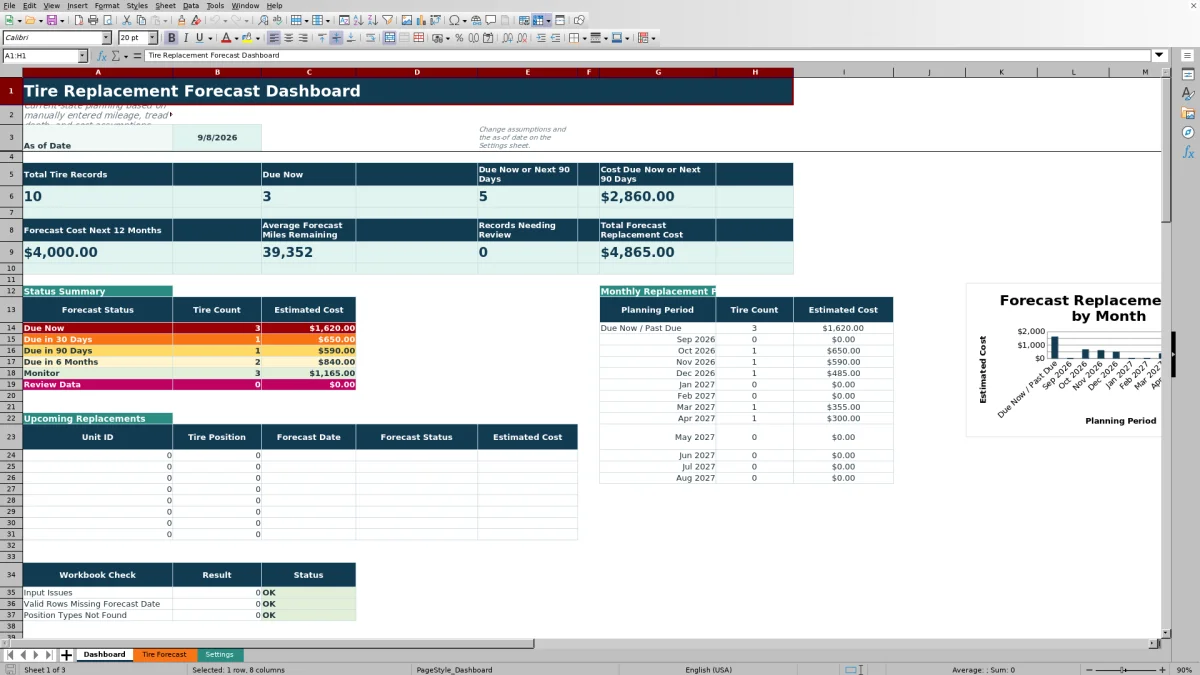
Task: Open sidebar Navigator compass icon
Action: [1188, 132]
